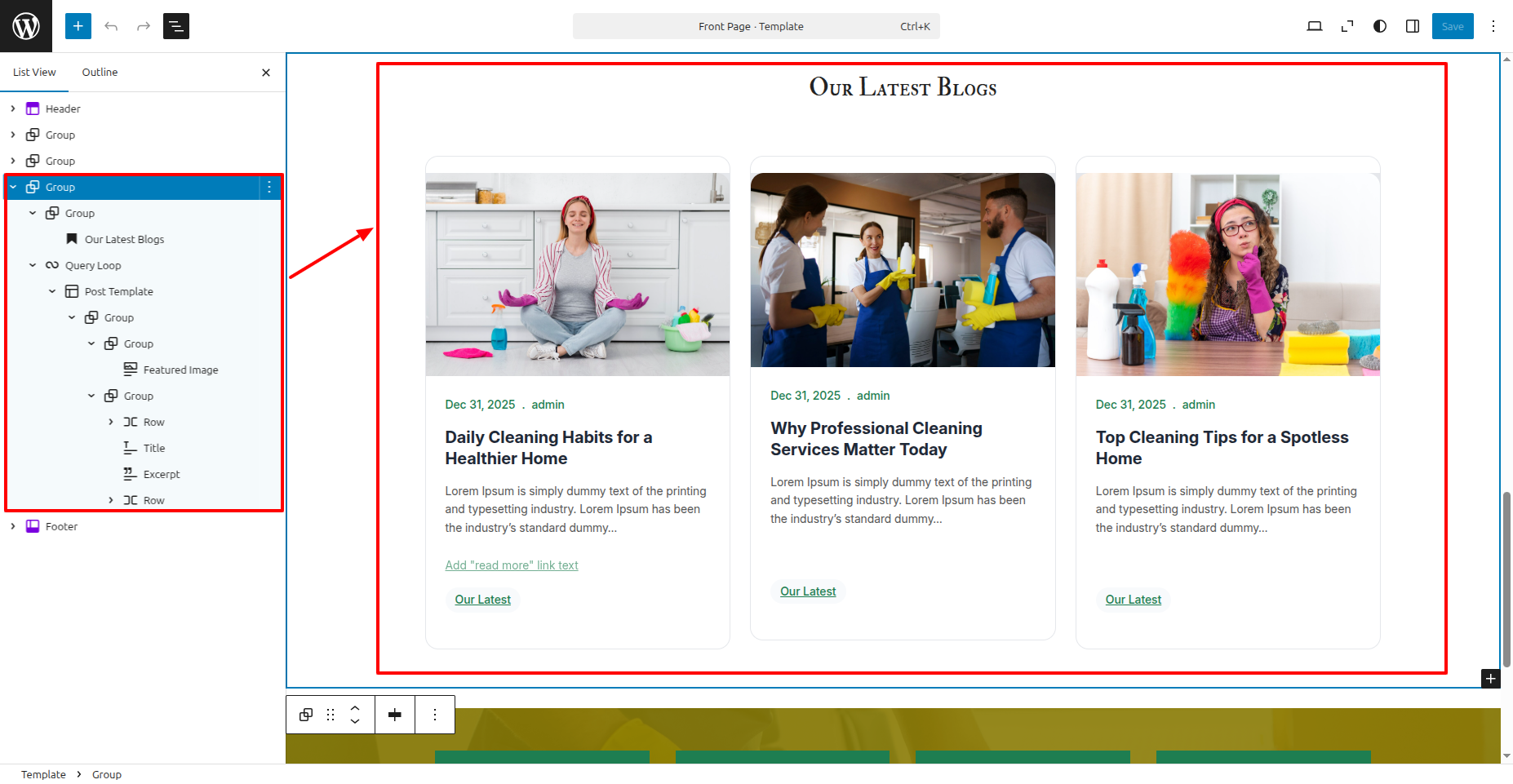Click the WordPress logo icon
The height and width of the screenshot is (784, 1513).
(x=26, y=26)
